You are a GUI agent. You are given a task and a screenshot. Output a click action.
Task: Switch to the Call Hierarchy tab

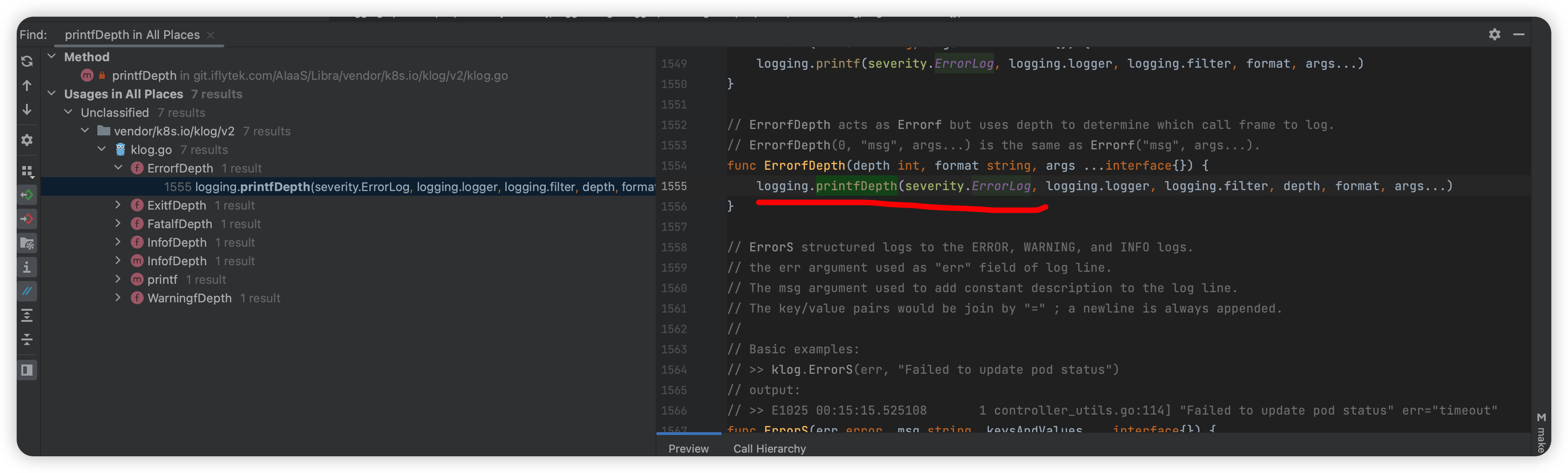point(769,448)
